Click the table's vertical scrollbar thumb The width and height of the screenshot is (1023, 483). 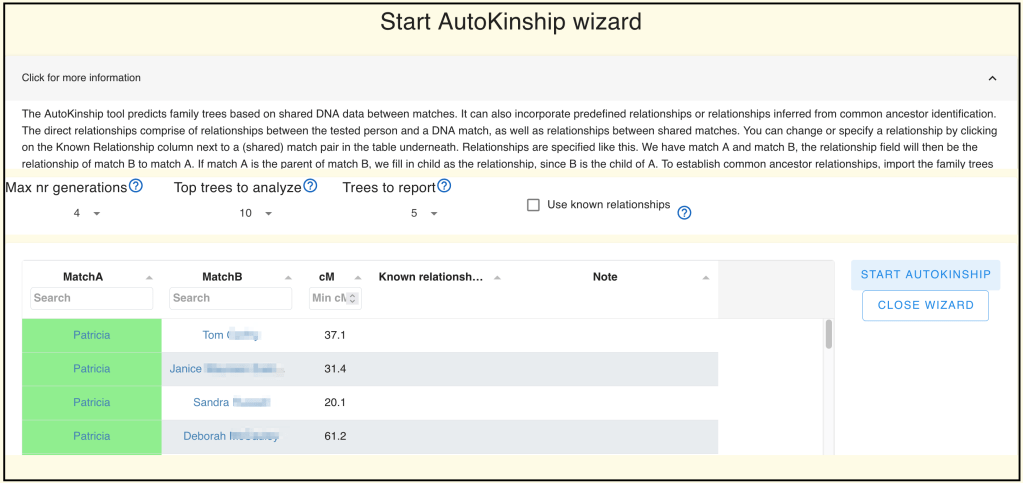click(x=828, y=335)
